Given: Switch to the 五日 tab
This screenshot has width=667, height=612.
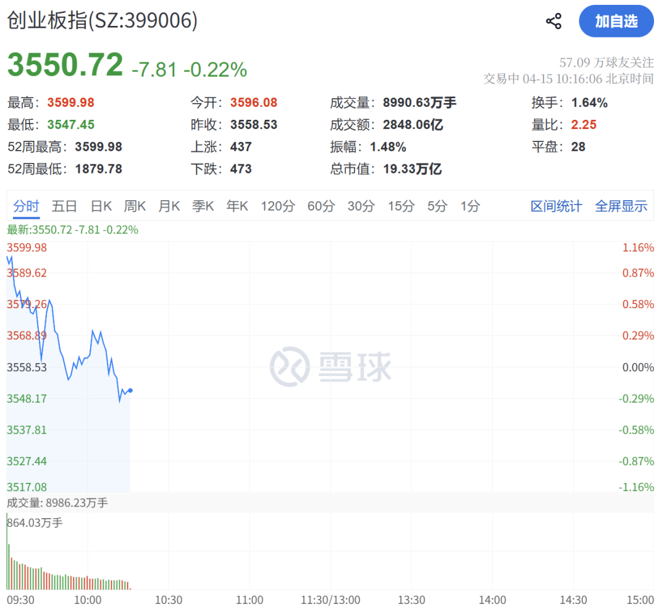Looking at the screenshot, I should pyautogui.click(x=64, y=206).
